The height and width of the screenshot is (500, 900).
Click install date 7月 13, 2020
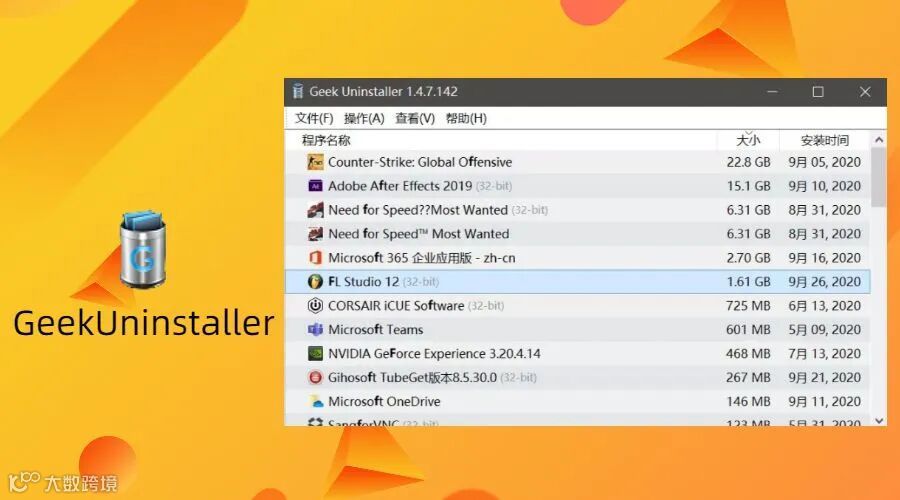(824, 354)
